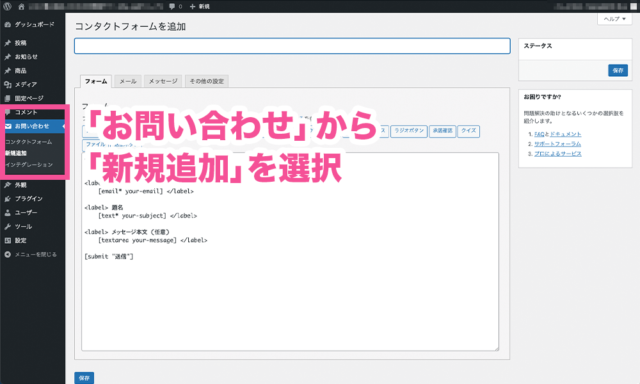Screen dimensions: 640x384
Task: Open ダッシュボード via its gauge icon
Action: (x=7, y=24)
